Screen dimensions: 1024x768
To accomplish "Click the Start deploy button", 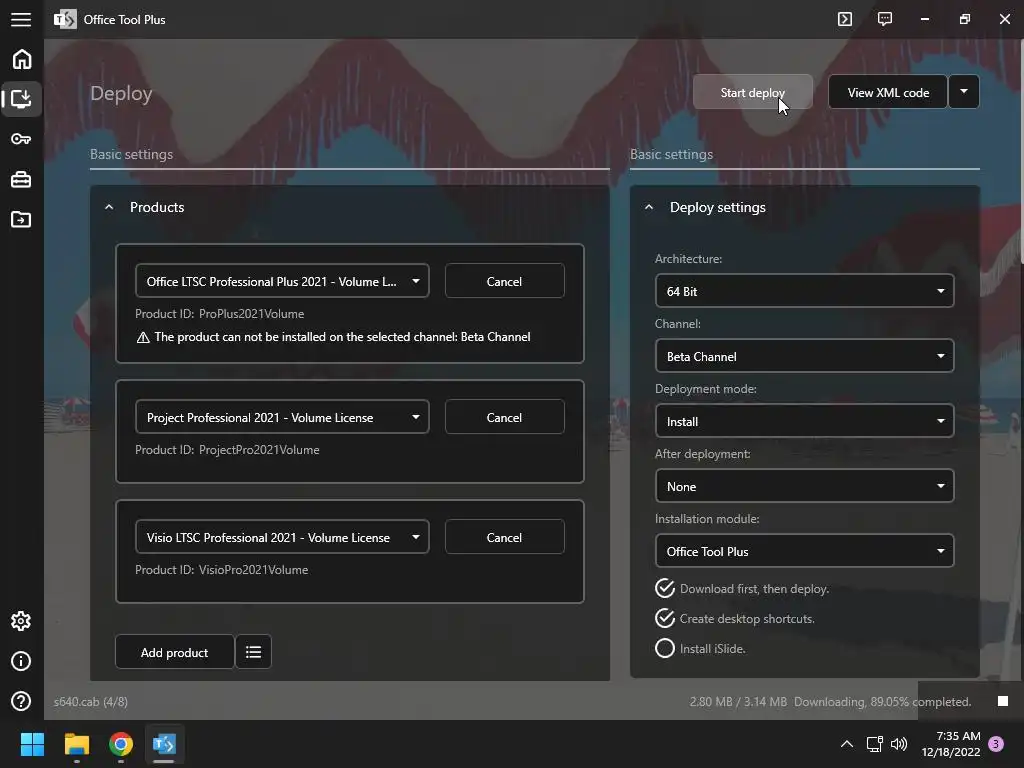I will (753, 92).
